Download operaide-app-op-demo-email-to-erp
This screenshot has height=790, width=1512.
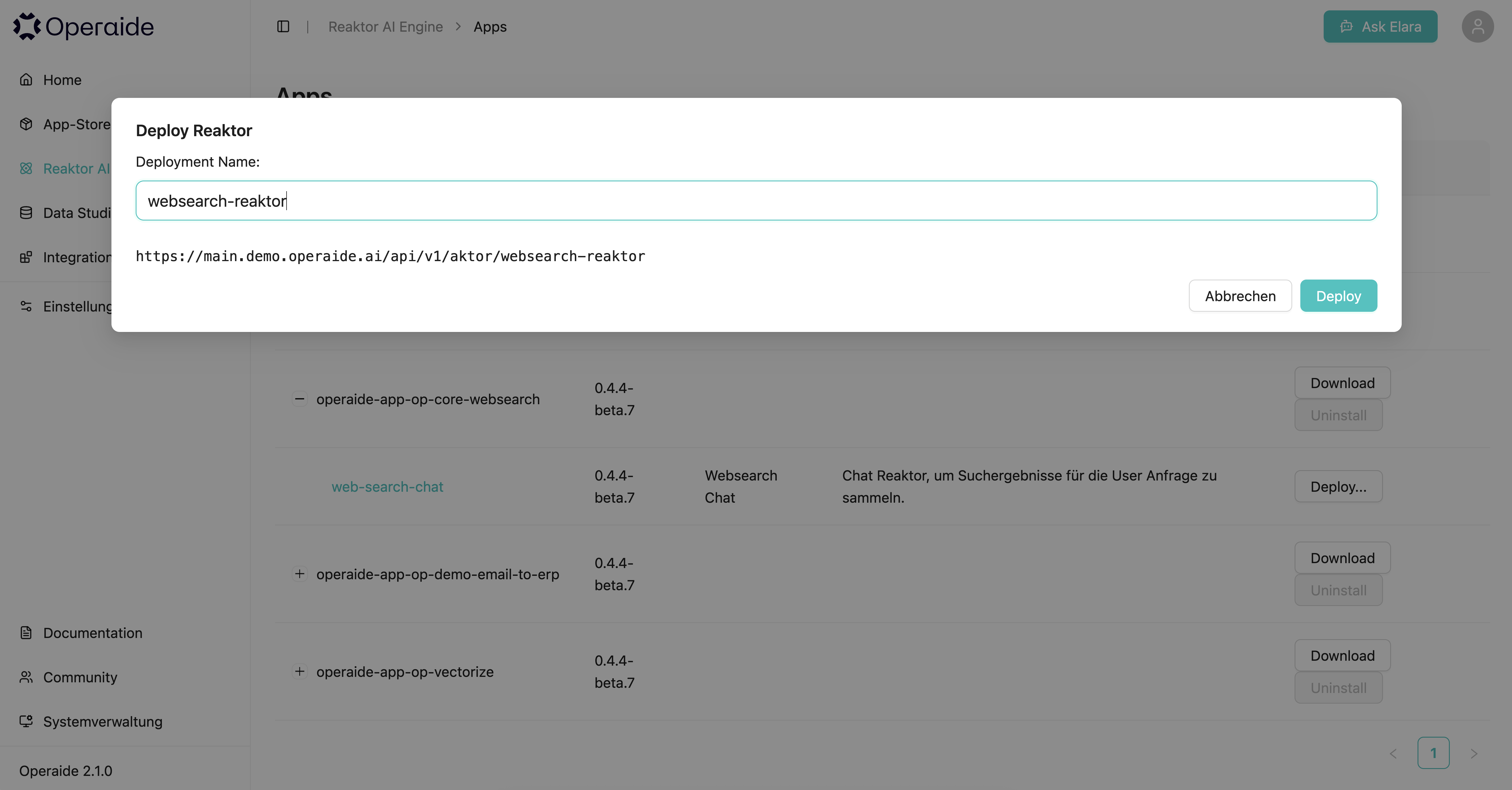(x=1342, y=558)
